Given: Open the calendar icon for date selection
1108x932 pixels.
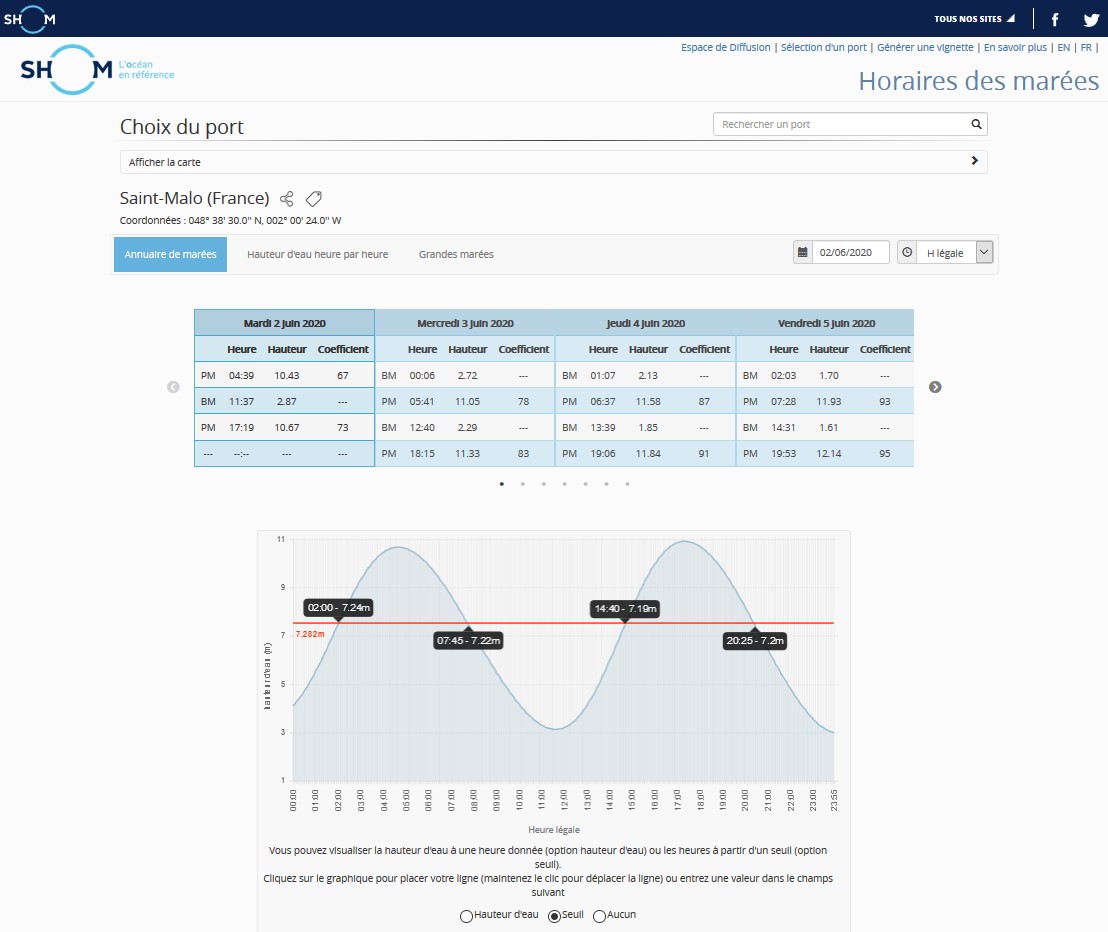Looking at the screenshot, I should coord(803,252).
